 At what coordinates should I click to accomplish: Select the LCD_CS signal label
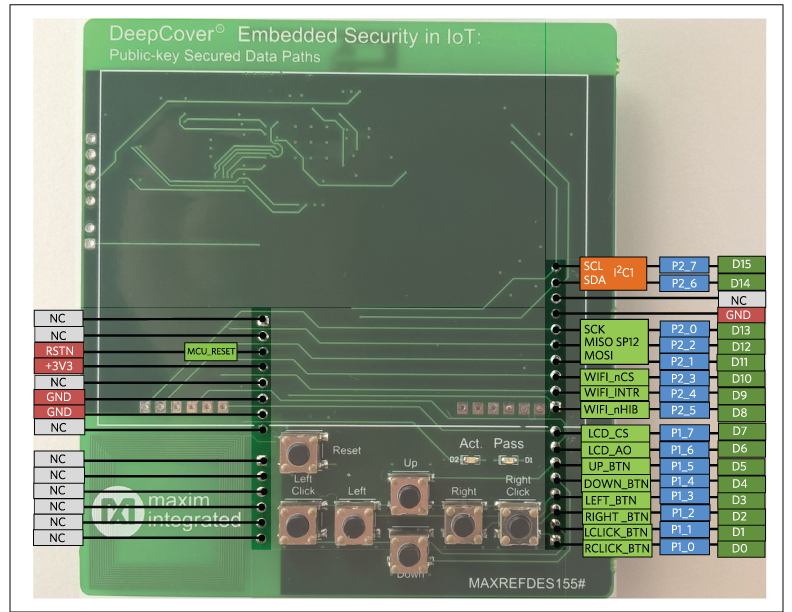click(x=616, y=433)
